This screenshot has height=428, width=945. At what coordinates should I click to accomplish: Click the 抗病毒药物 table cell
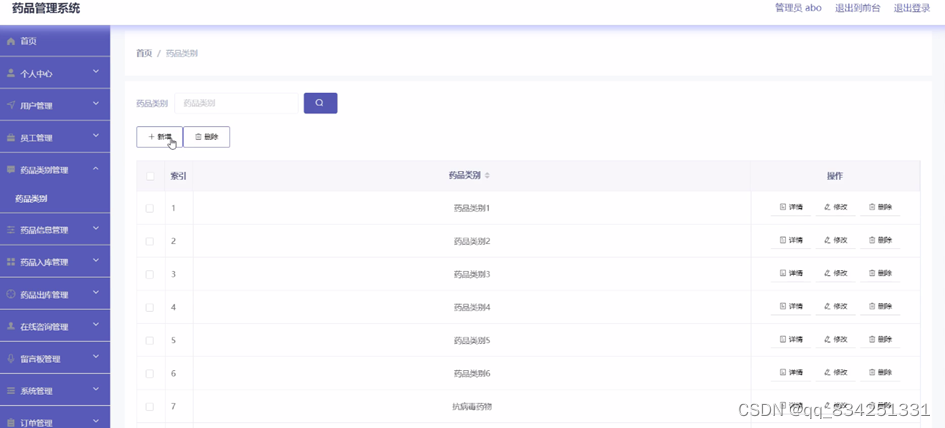[472, 407]
